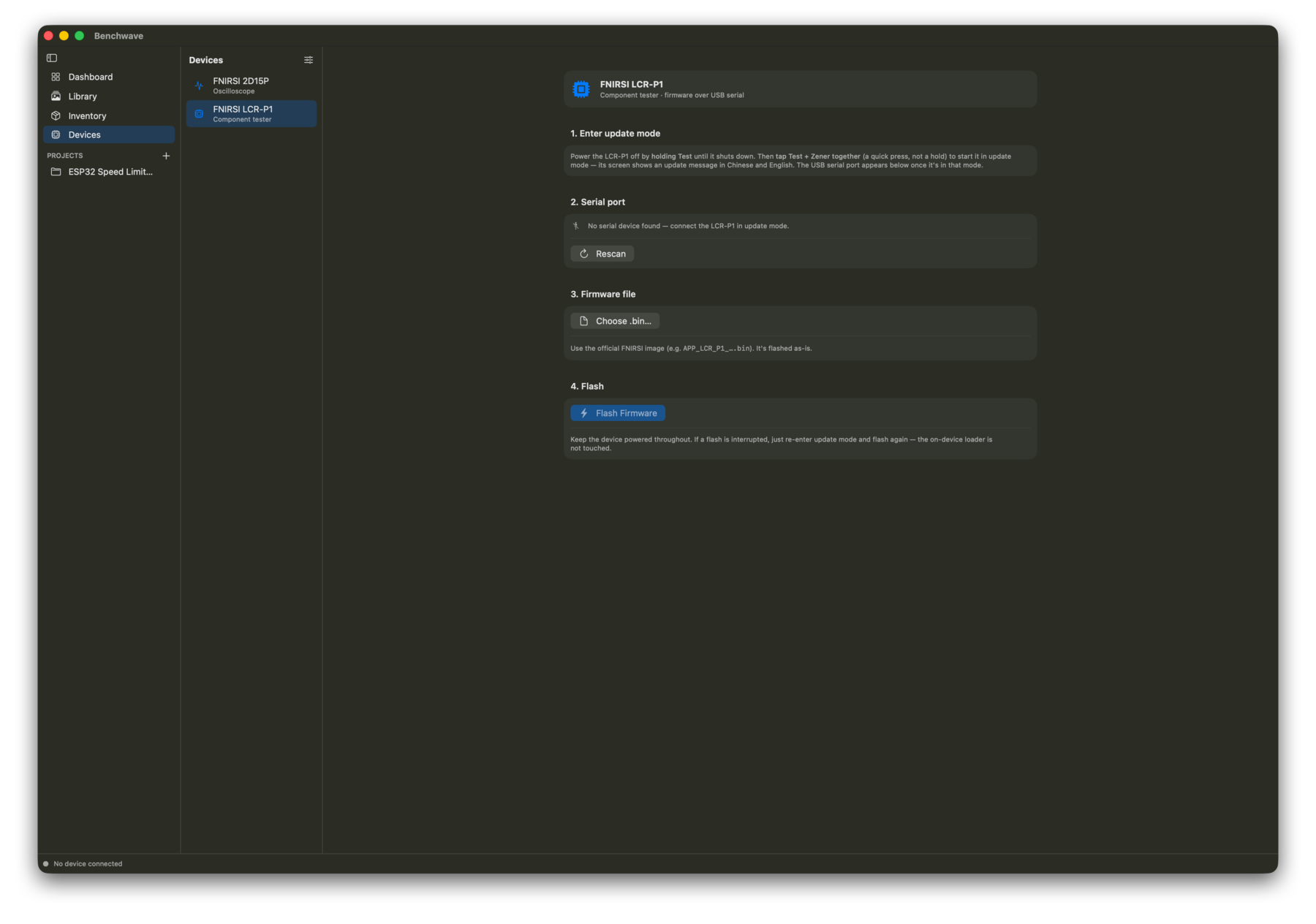Add a new project with plus icon
This screenshot has height=924, width=1316.
click(x=166, y=156)
